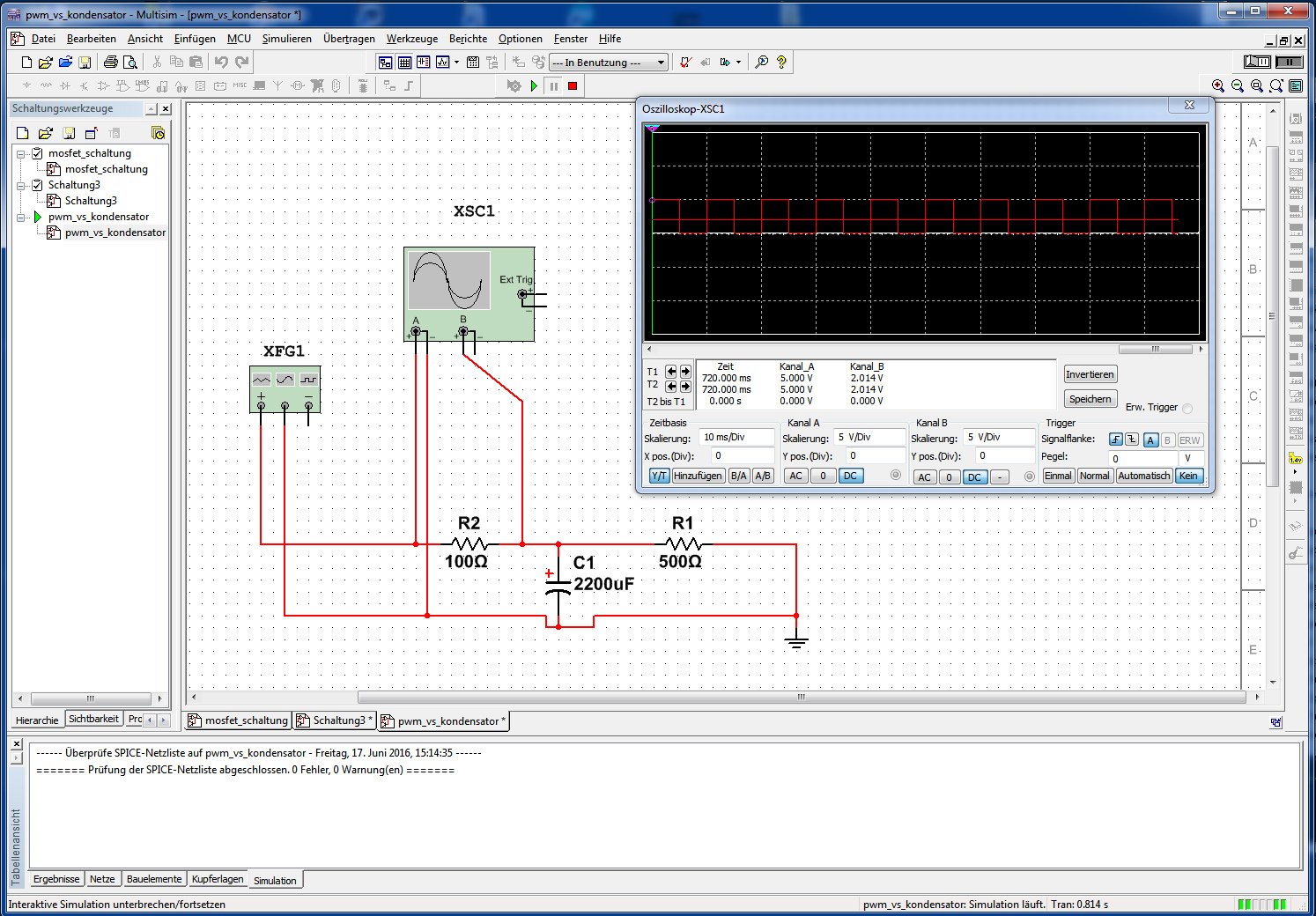Screen dimensions: 1316x916
Task: Toggle the Schaltung3 design checkbox
Action: tap(37, 185)
